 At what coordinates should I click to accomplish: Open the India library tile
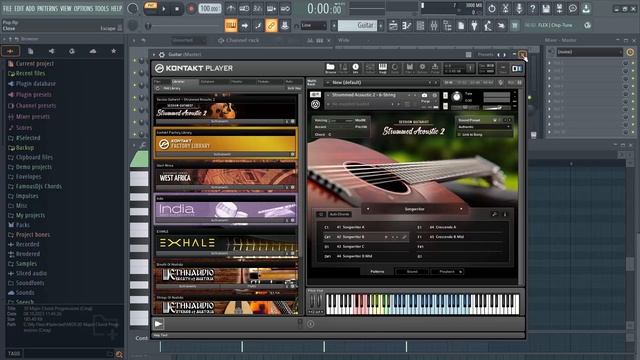point(226,209)
